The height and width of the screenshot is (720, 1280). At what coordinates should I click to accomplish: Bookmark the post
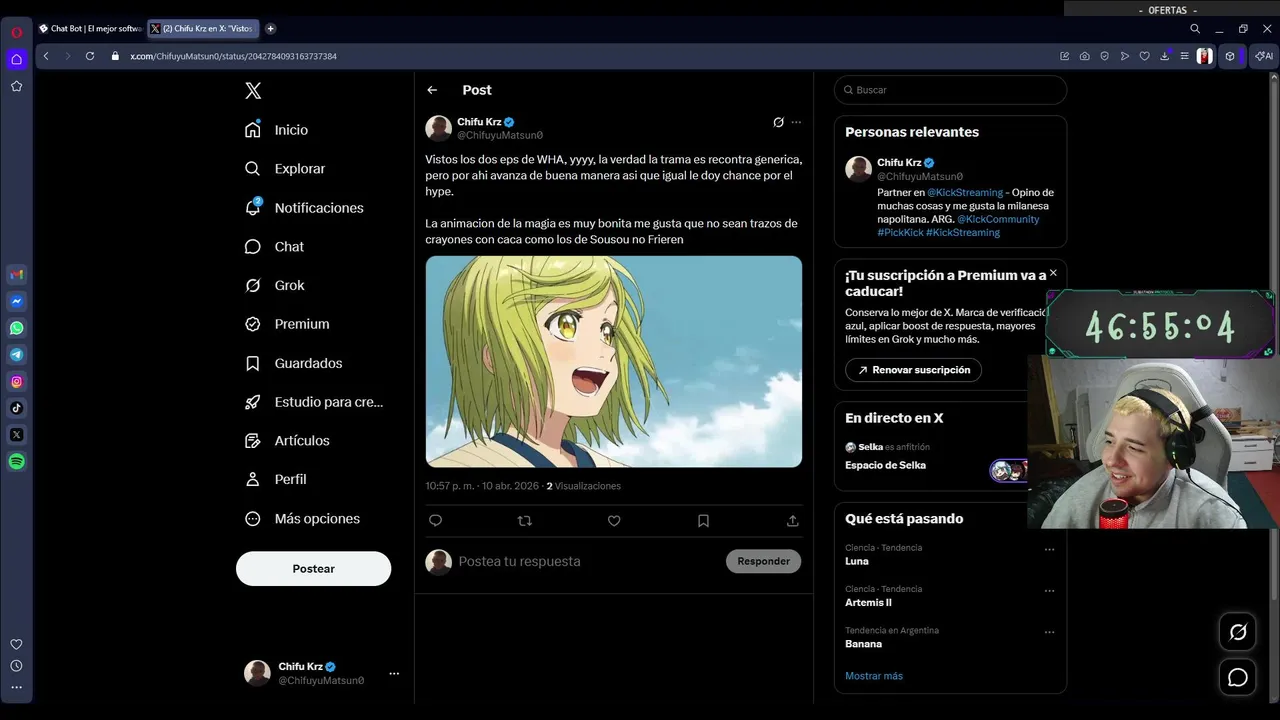point(703,521)
